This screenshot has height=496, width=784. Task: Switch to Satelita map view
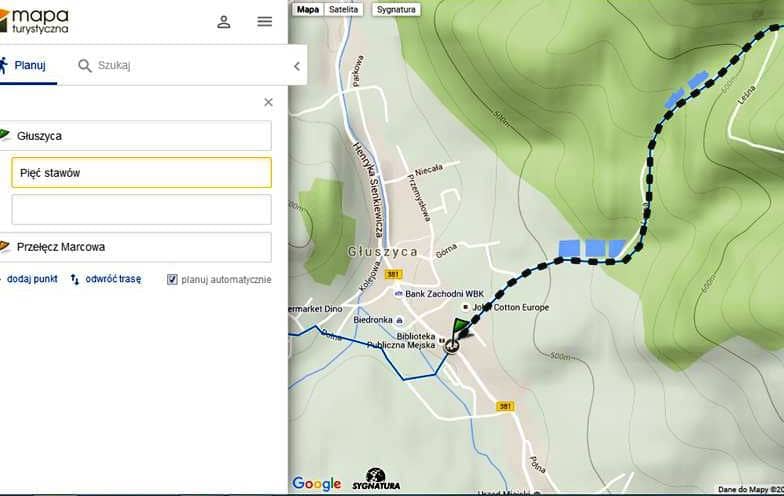pos(343,9)
